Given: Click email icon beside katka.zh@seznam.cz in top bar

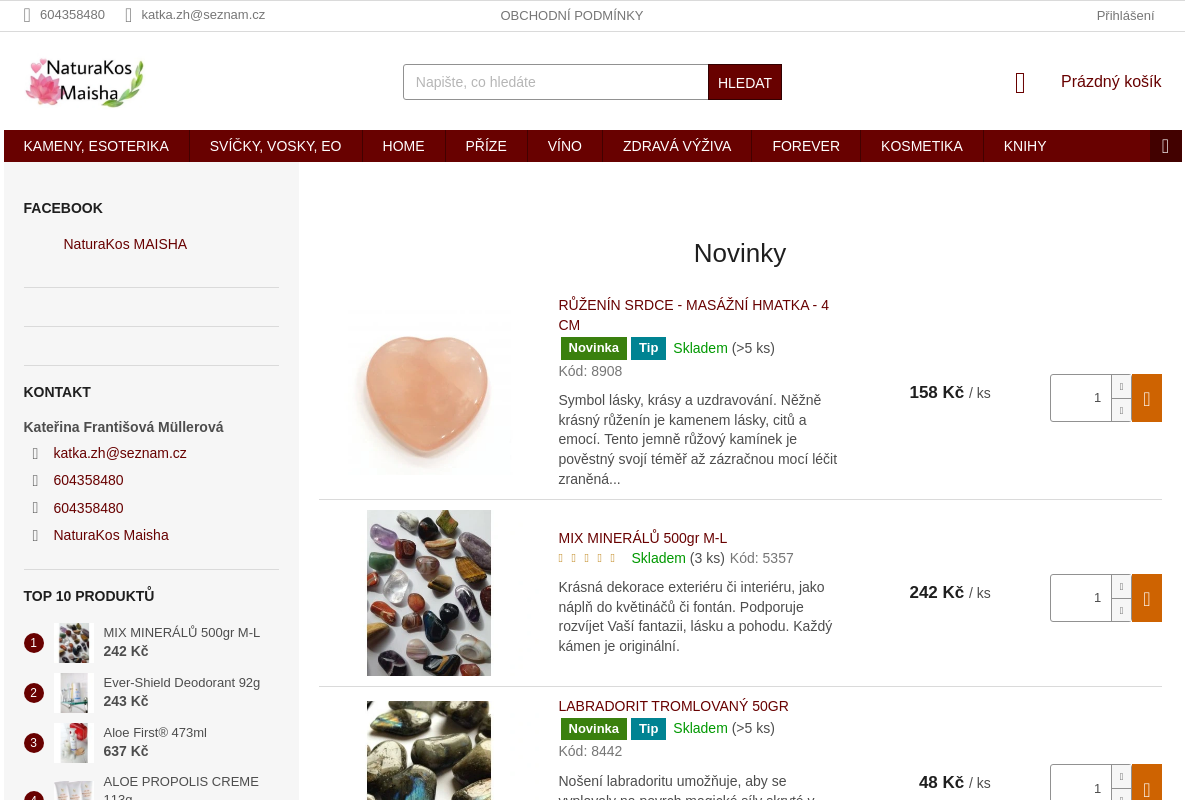Looking at the screenshot, I should pos(128,15).
